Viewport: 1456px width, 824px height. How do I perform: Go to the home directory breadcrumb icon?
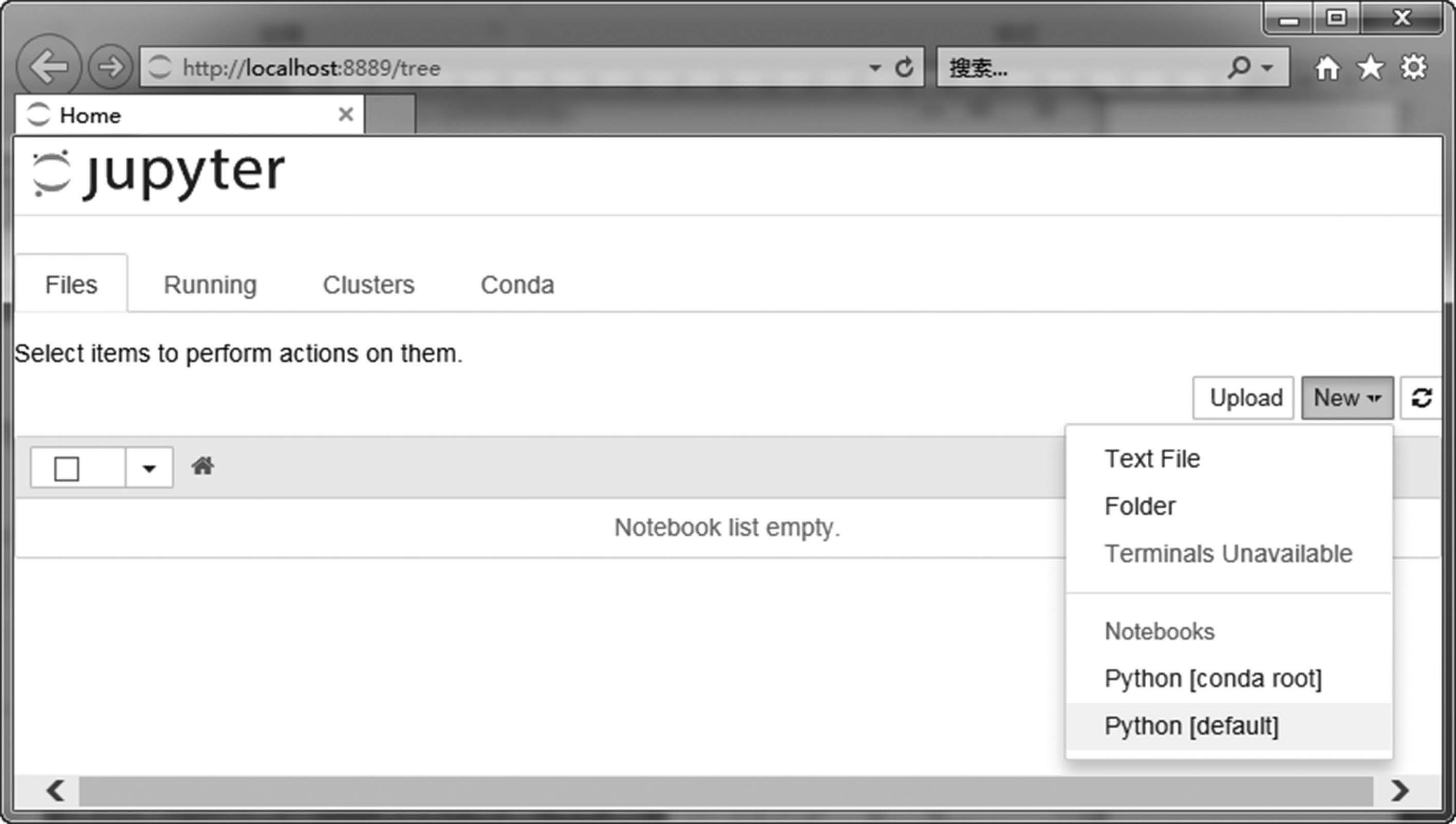[x=202, y=466]
